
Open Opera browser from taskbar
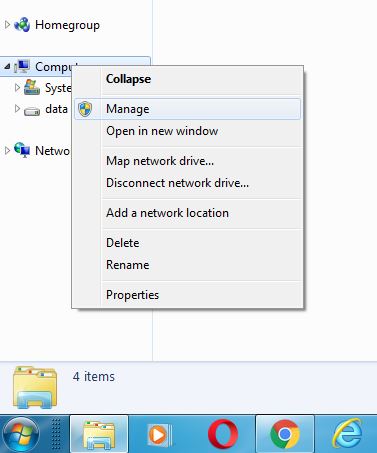(x=223, y=435)
